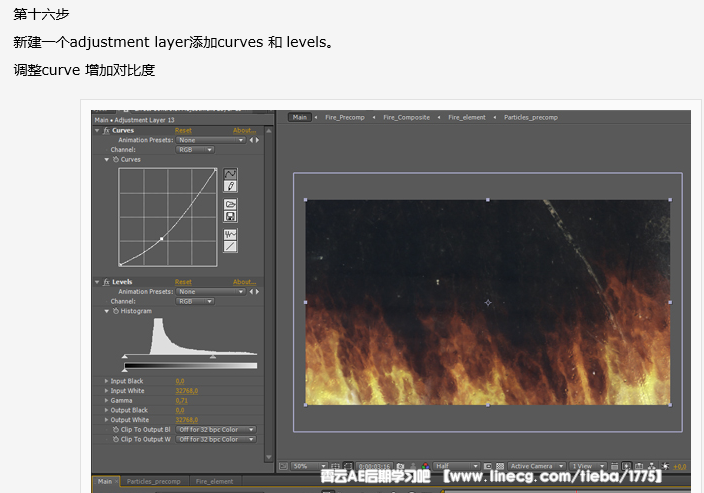Click the save curve floppy disk icon
Viewport: 704px width, 493px height.
[230, 216]
